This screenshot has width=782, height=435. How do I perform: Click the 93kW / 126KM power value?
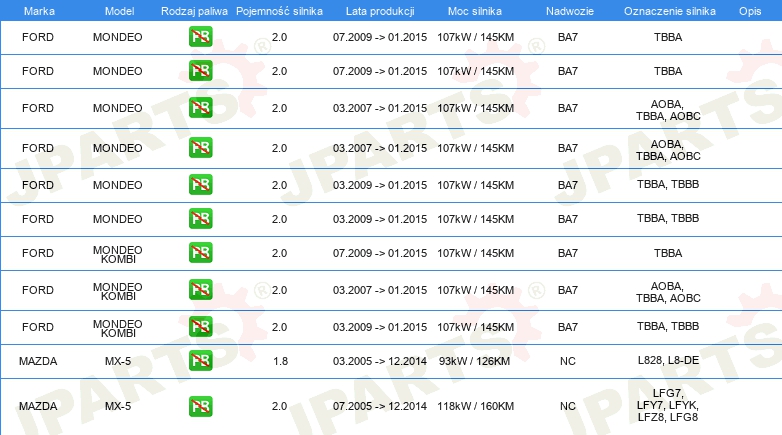click(474, 361)
